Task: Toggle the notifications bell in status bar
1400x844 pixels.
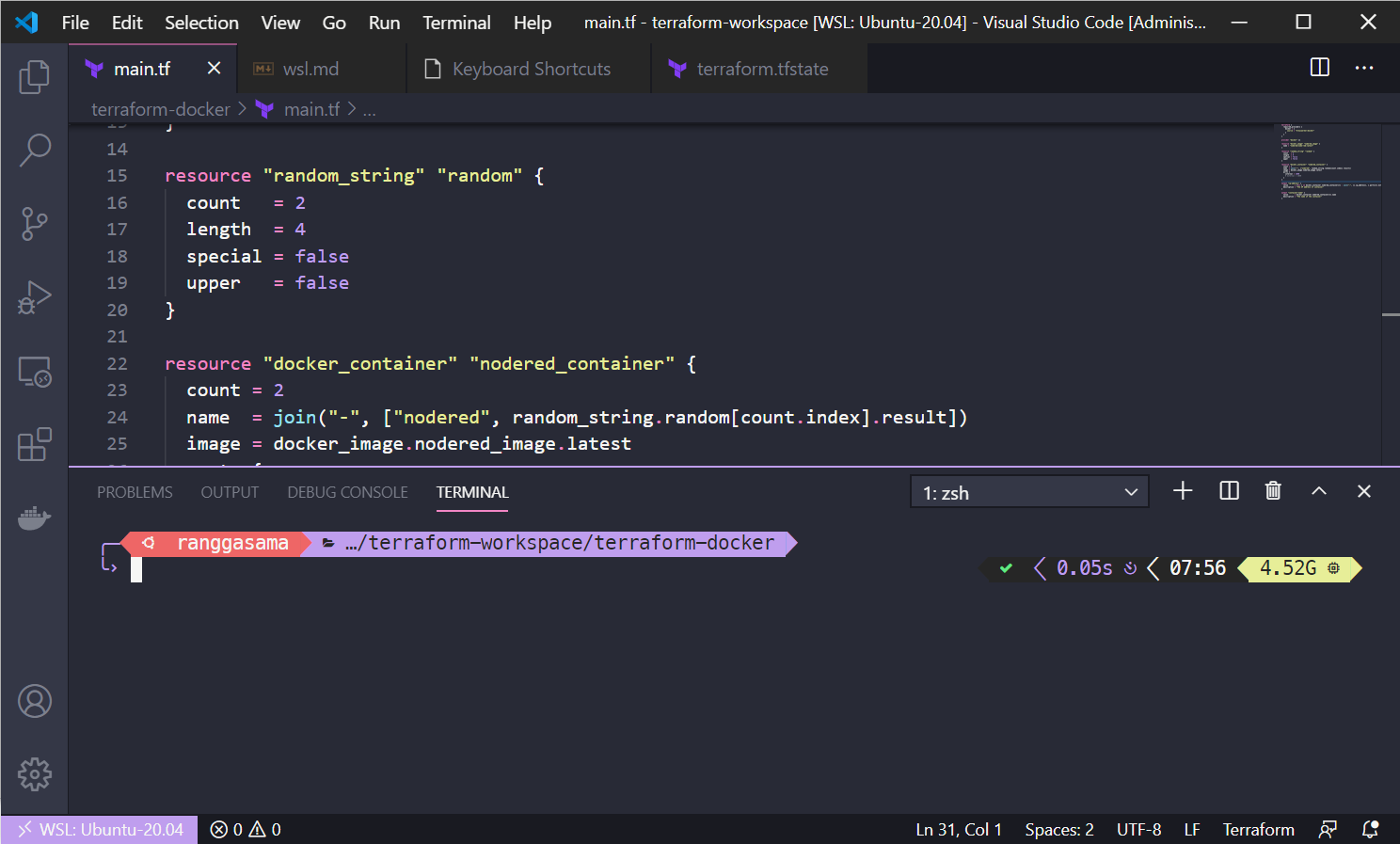Action: click(x=1371, y=829)
